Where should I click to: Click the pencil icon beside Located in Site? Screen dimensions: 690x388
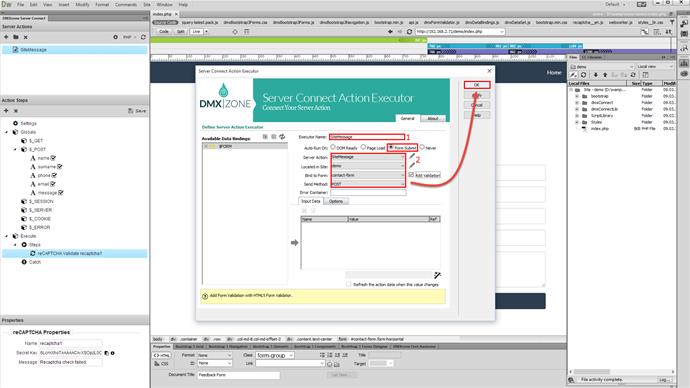(x=412, y=165)
